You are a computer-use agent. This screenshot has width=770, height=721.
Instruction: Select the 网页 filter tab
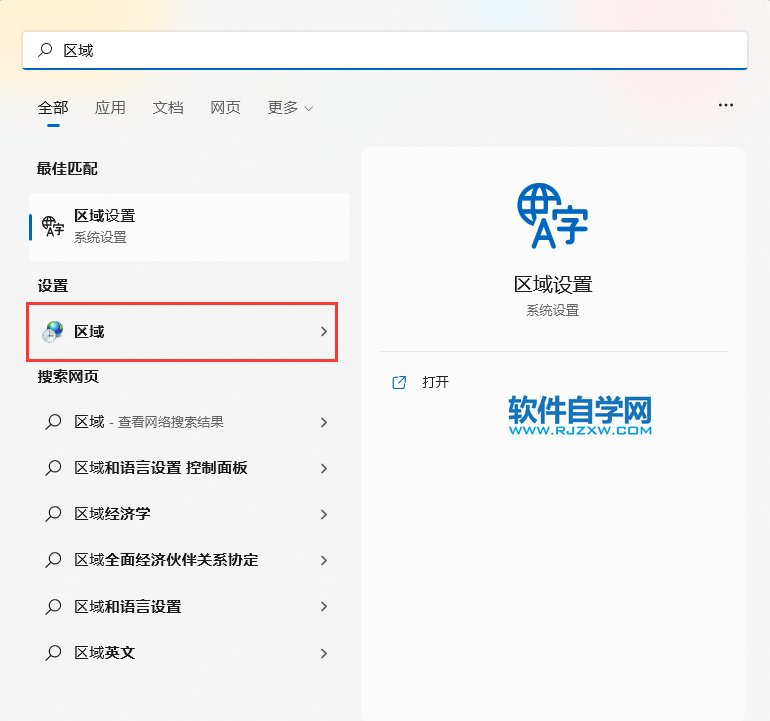(x=225, y=108)
